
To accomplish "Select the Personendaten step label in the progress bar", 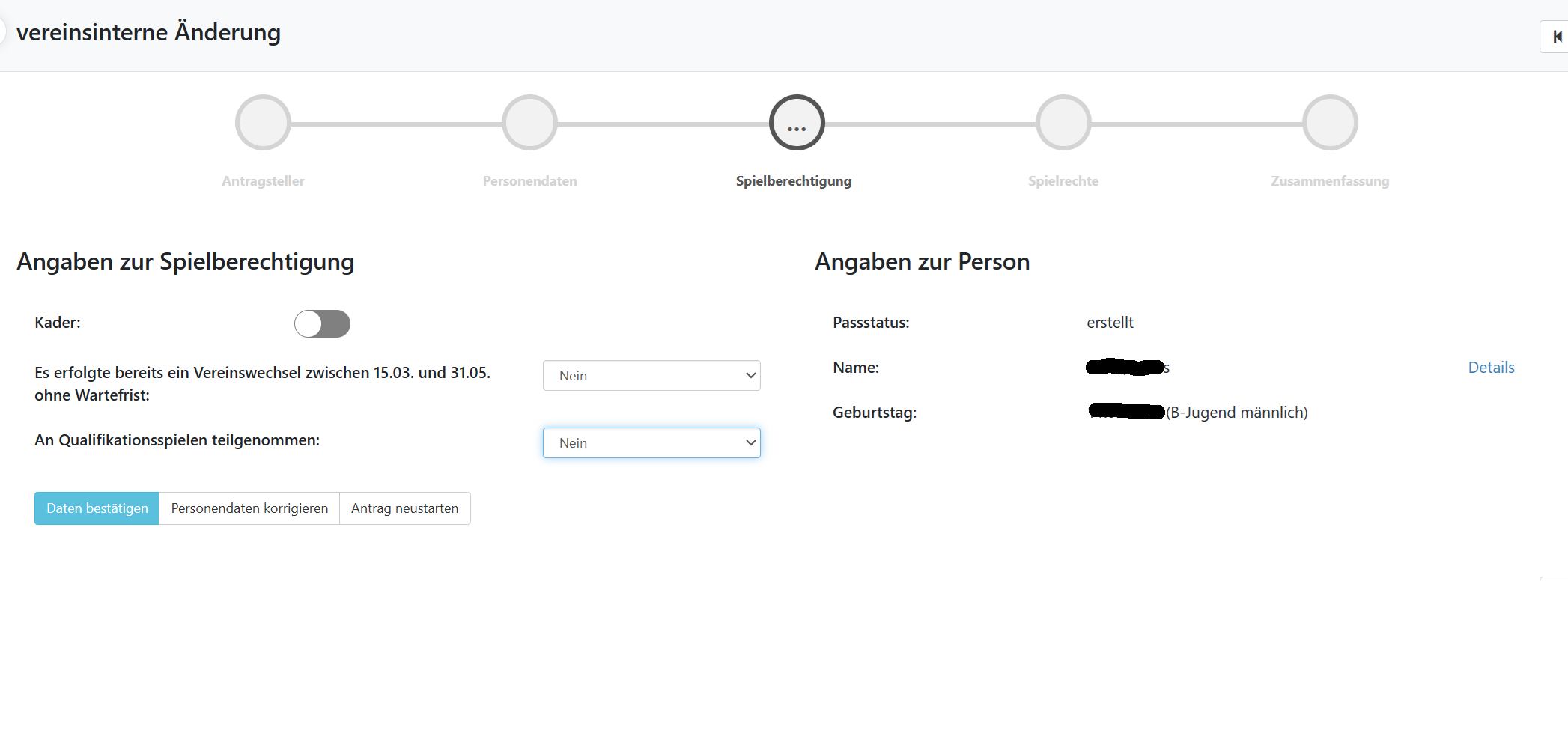I will pos(529,181).
